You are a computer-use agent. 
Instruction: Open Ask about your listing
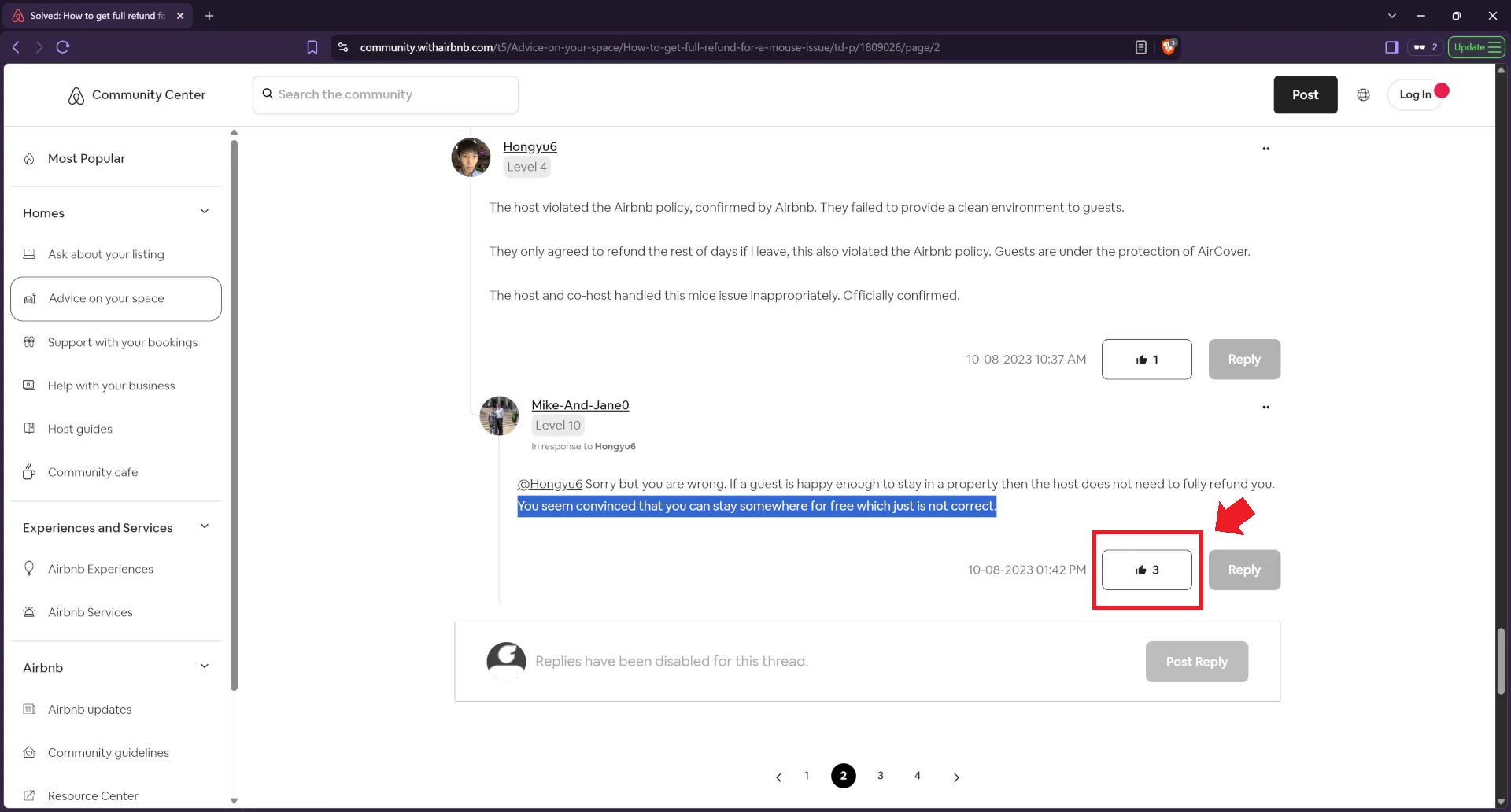click(106, 254)
